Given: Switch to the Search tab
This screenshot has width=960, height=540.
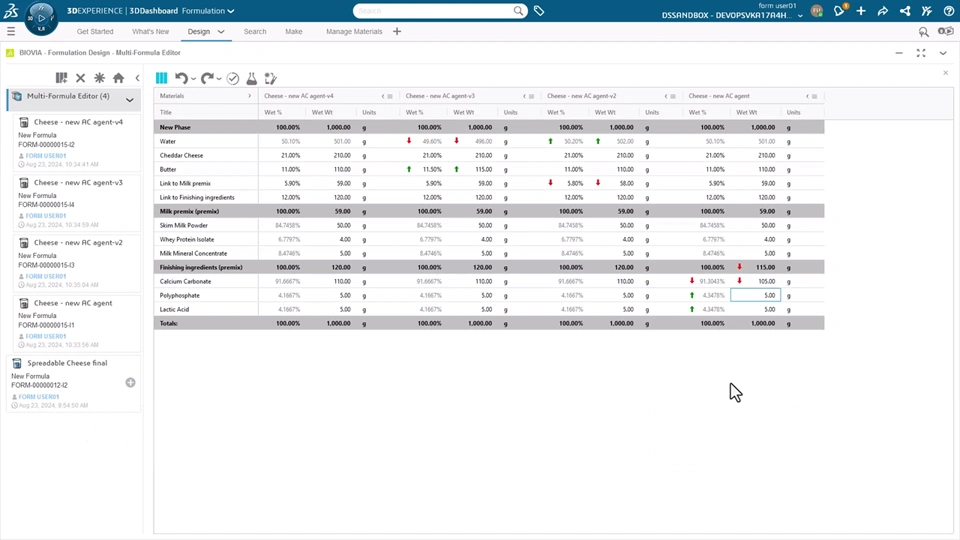Looking at the screenshot, I should point(255,32).
